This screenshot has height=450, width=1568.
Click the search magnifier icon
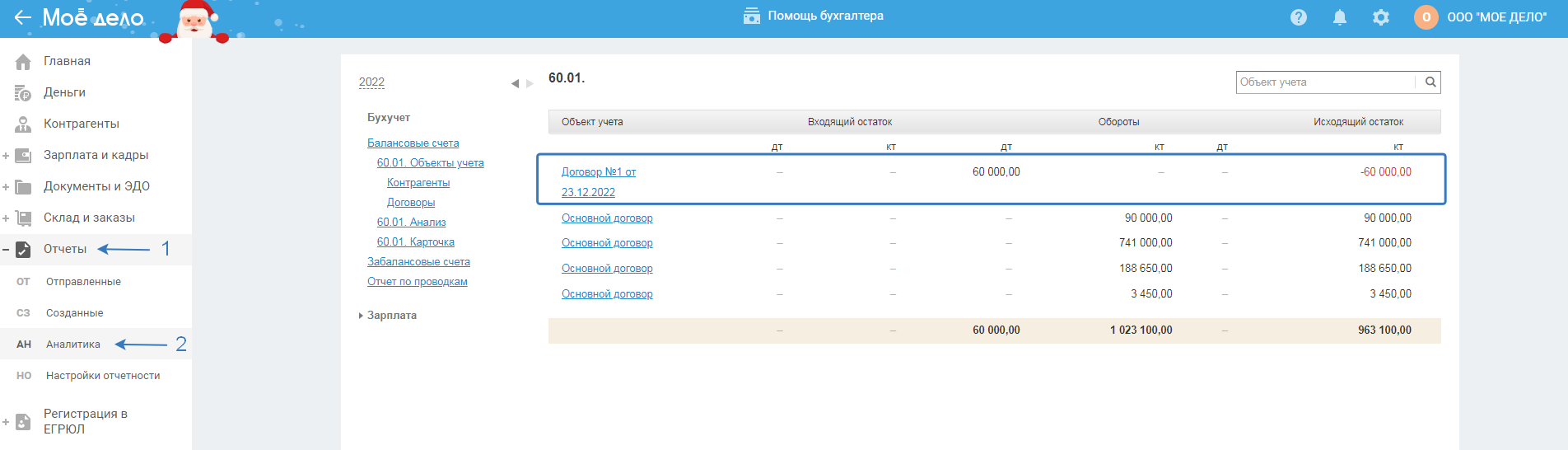click(x=1430, y=82)
